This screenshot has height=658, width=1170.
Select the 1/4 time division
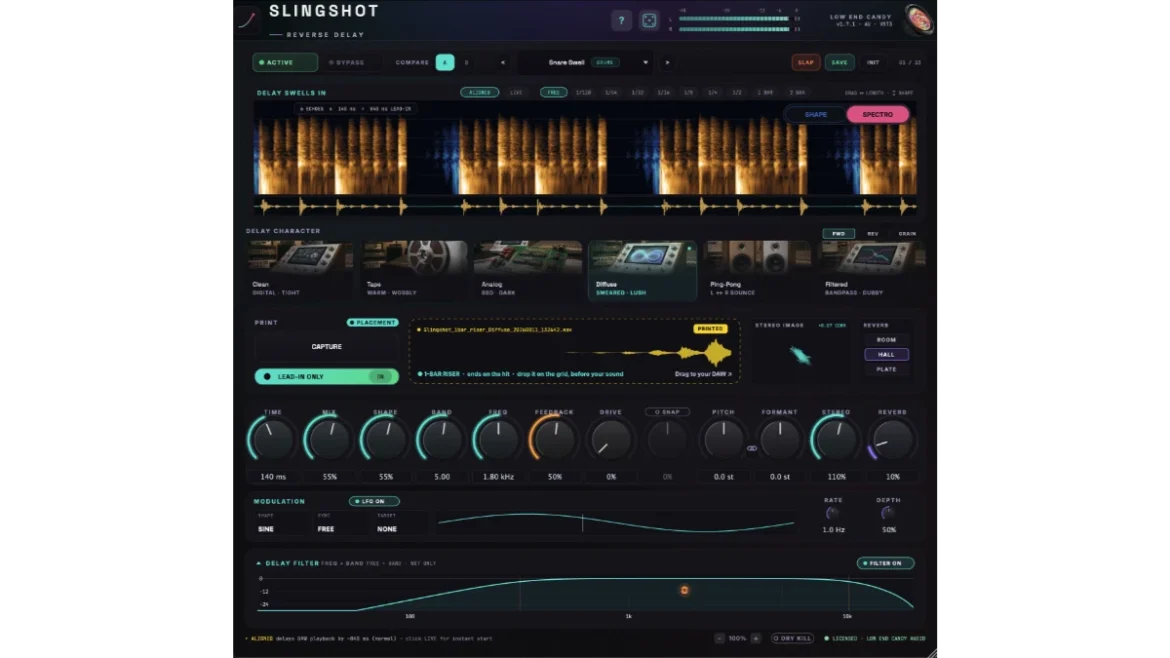coord(713,93)
